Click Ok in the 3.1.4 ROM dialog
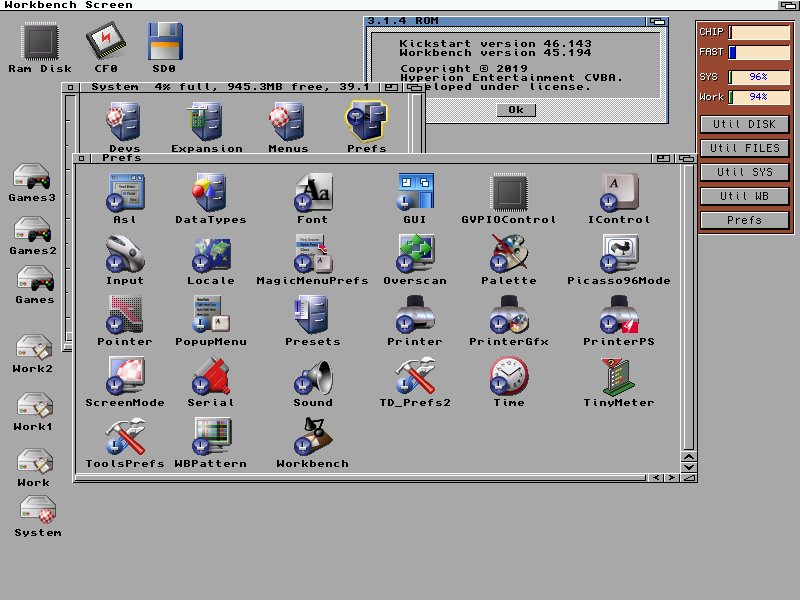 pos(516,110)
